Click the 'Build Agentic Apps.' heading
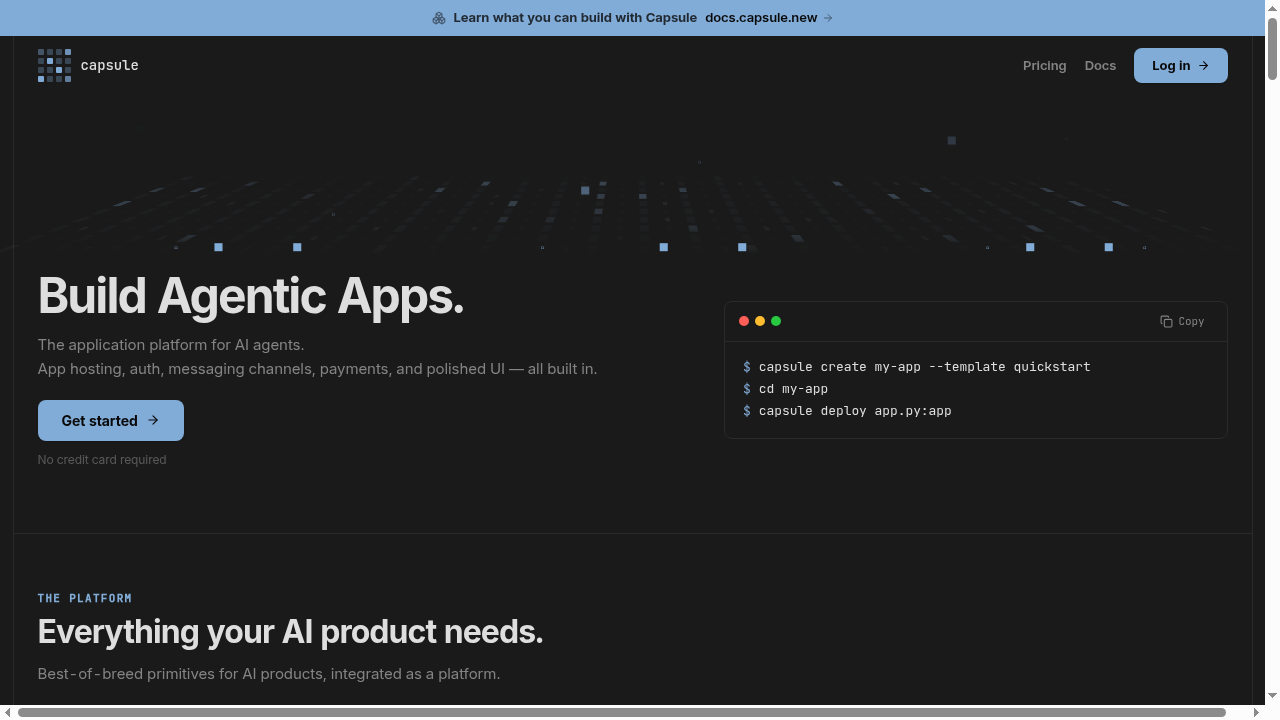Screen dimensions: 1280x720 (x=251, y=296)
